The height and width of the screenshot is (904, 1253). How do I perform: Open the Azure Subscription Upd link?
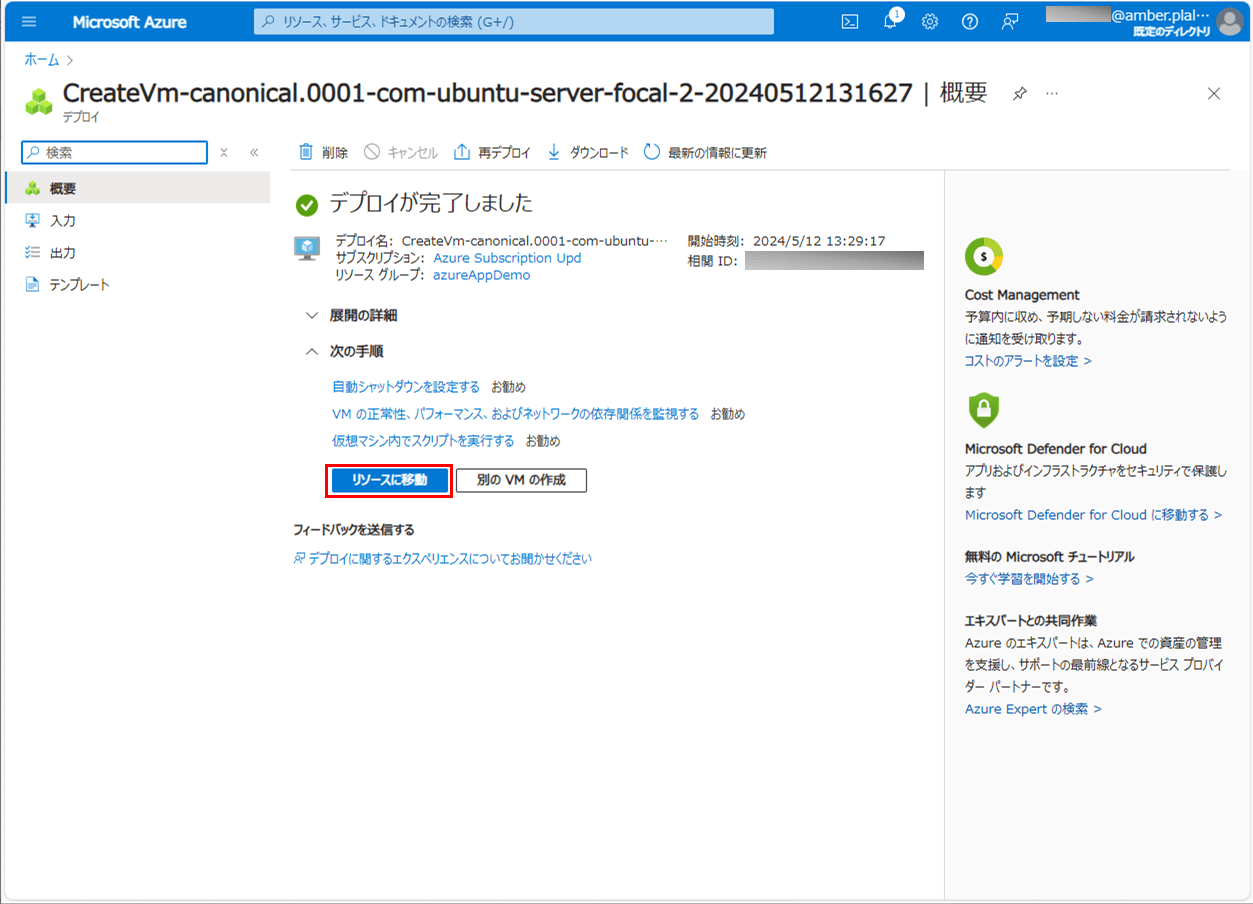pyautogui.click(x=507, y=258)
